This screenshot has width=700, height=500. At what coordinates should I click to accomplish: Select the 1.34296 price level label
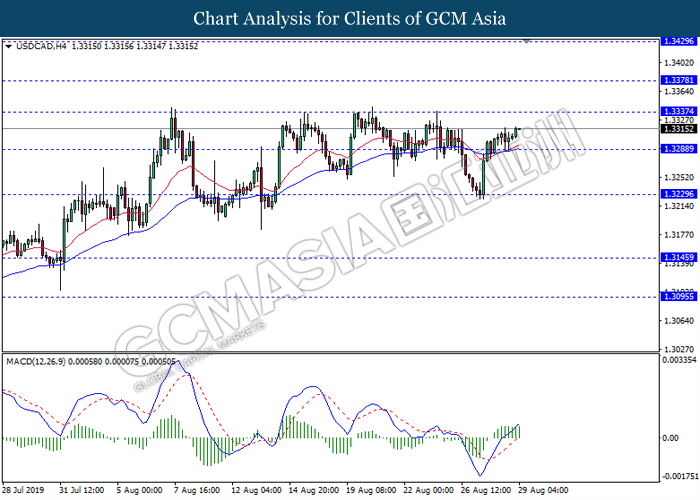pyautogui.click(x=679, y=41)
